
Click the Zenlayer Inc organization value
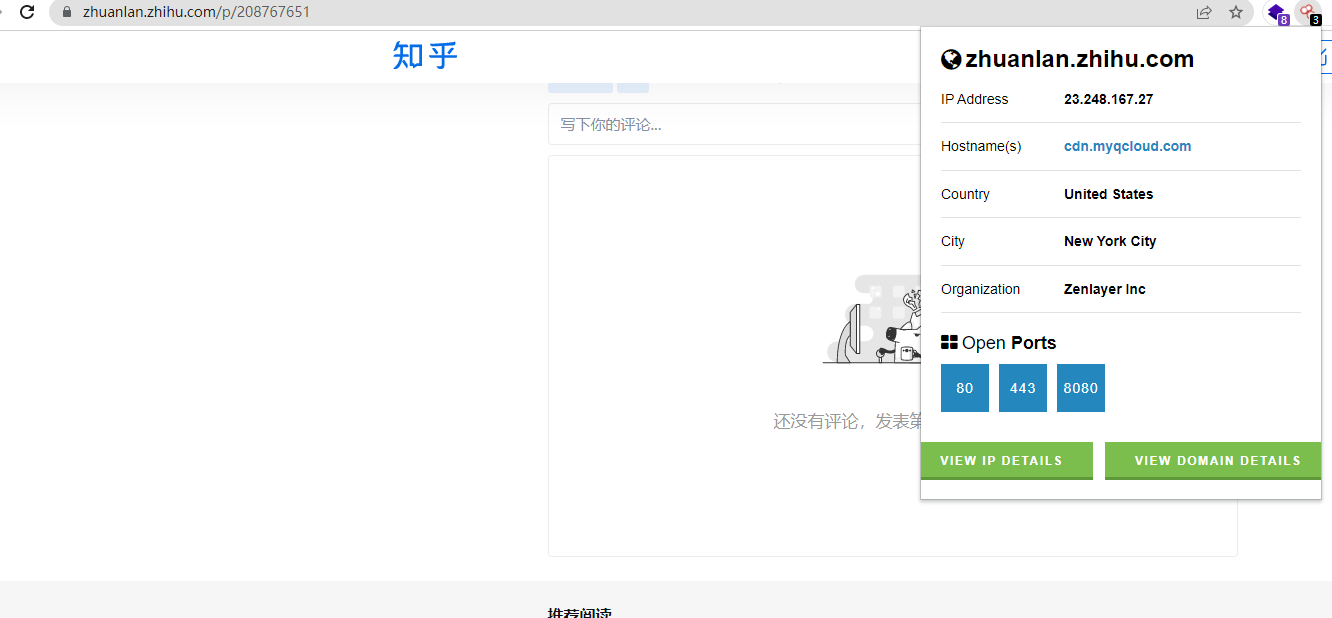(1105, 289)
